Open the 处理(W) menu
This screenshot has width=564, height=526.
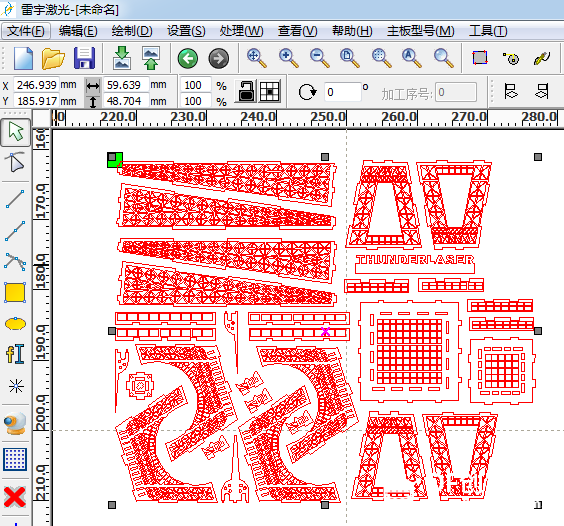[x=241, y=31]
